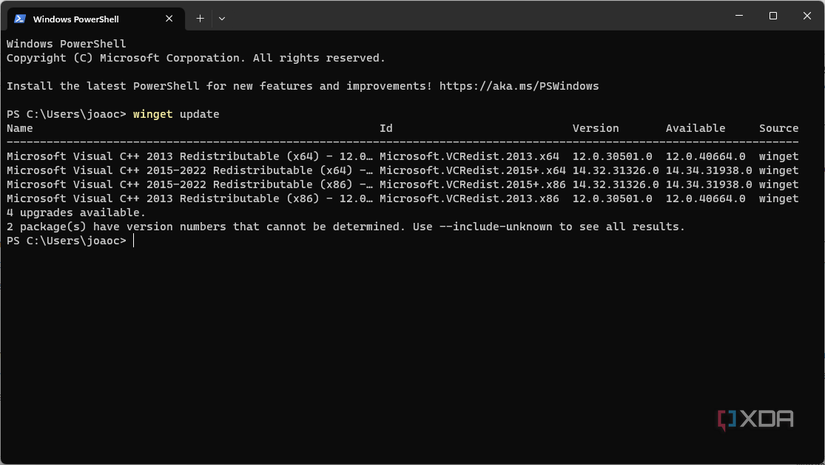Click the Available column header
The width and height of the screenshot is (825, 465).
click(x=695, y=128)
